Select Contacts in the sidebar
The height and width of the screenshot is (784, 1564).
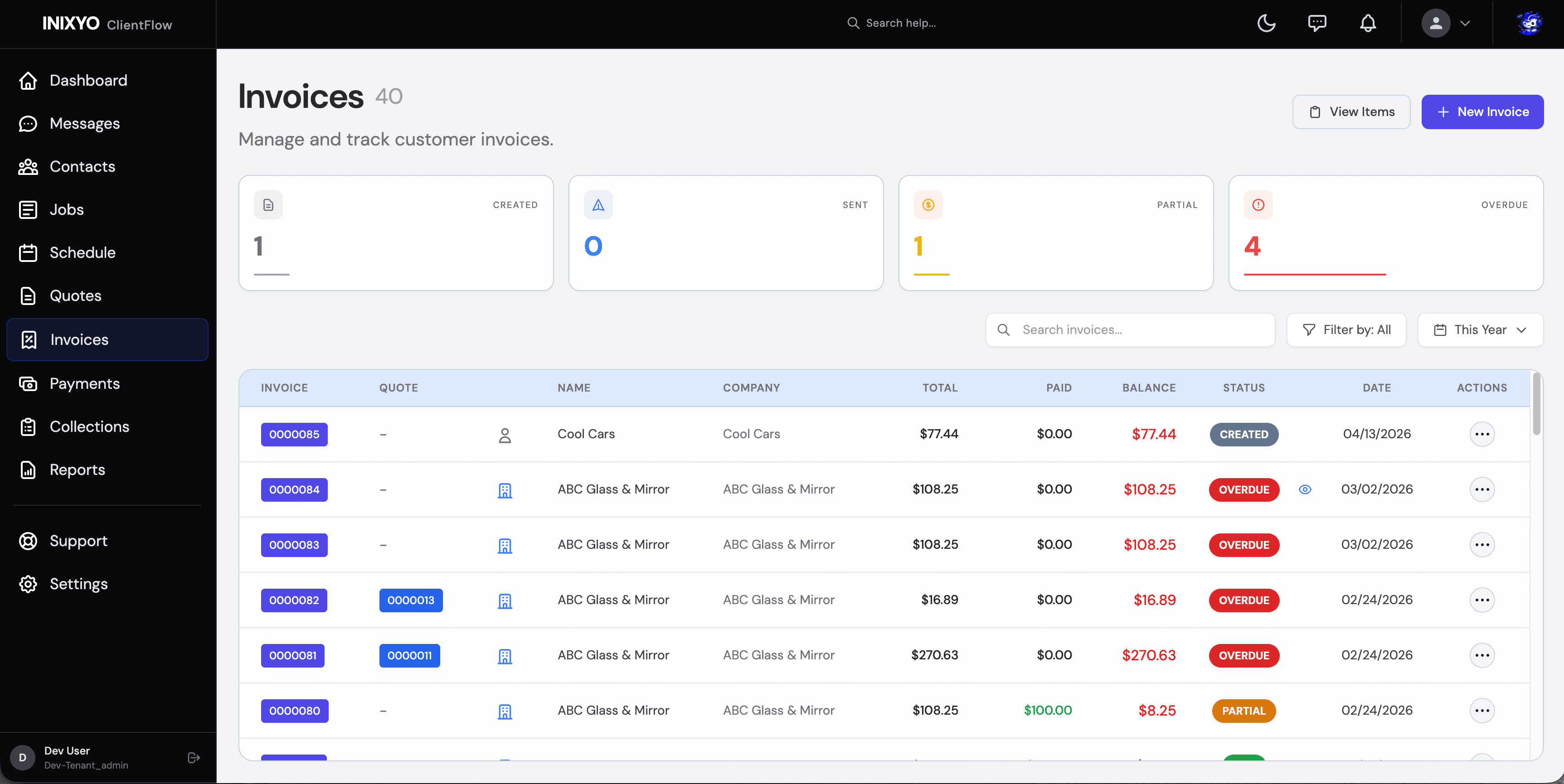coord(82,166)
